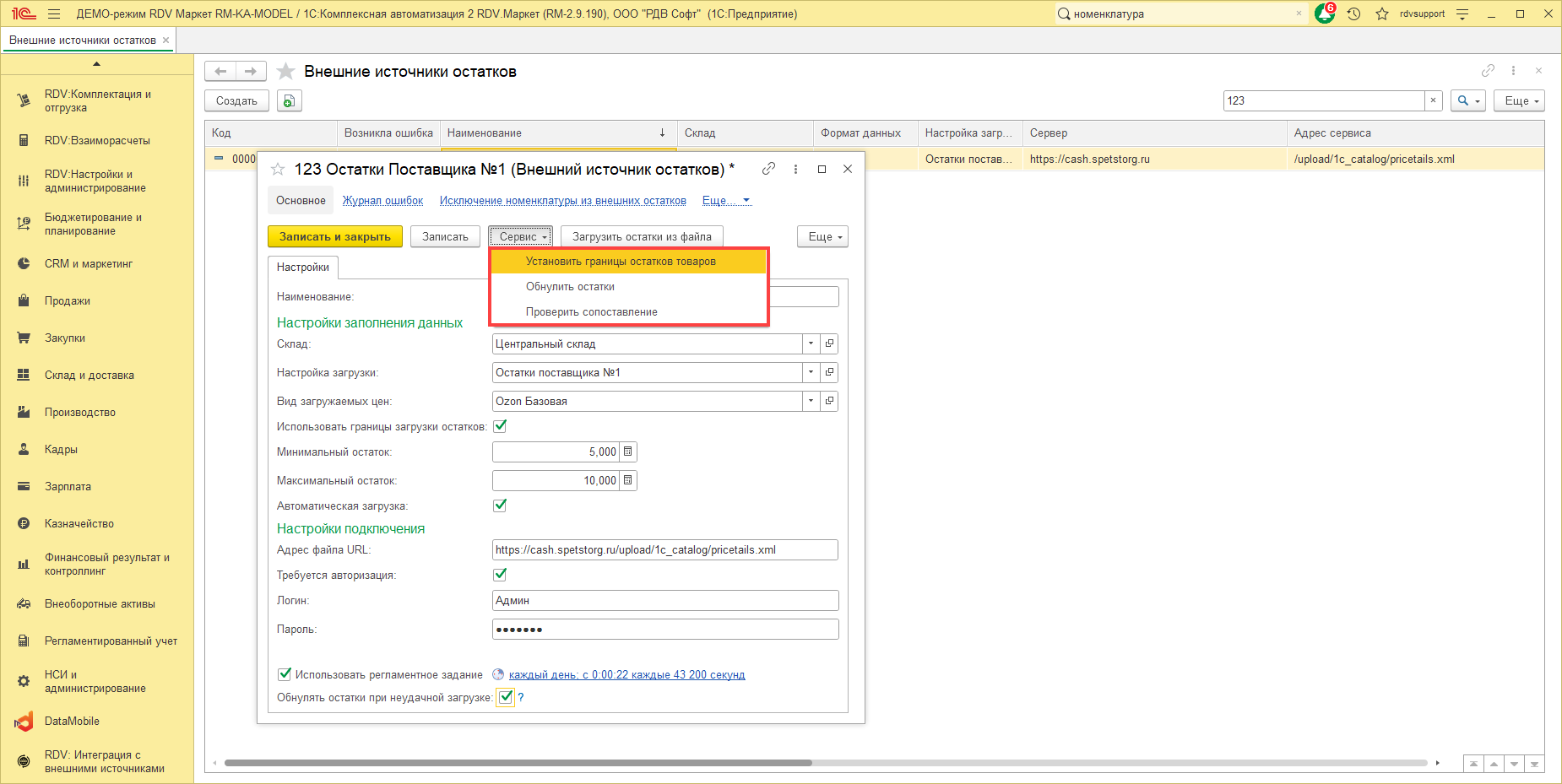Screen dimensions: 1562x784
Task: Click the green copy-document icon next to Создать
Action: (x=289, y=101)
